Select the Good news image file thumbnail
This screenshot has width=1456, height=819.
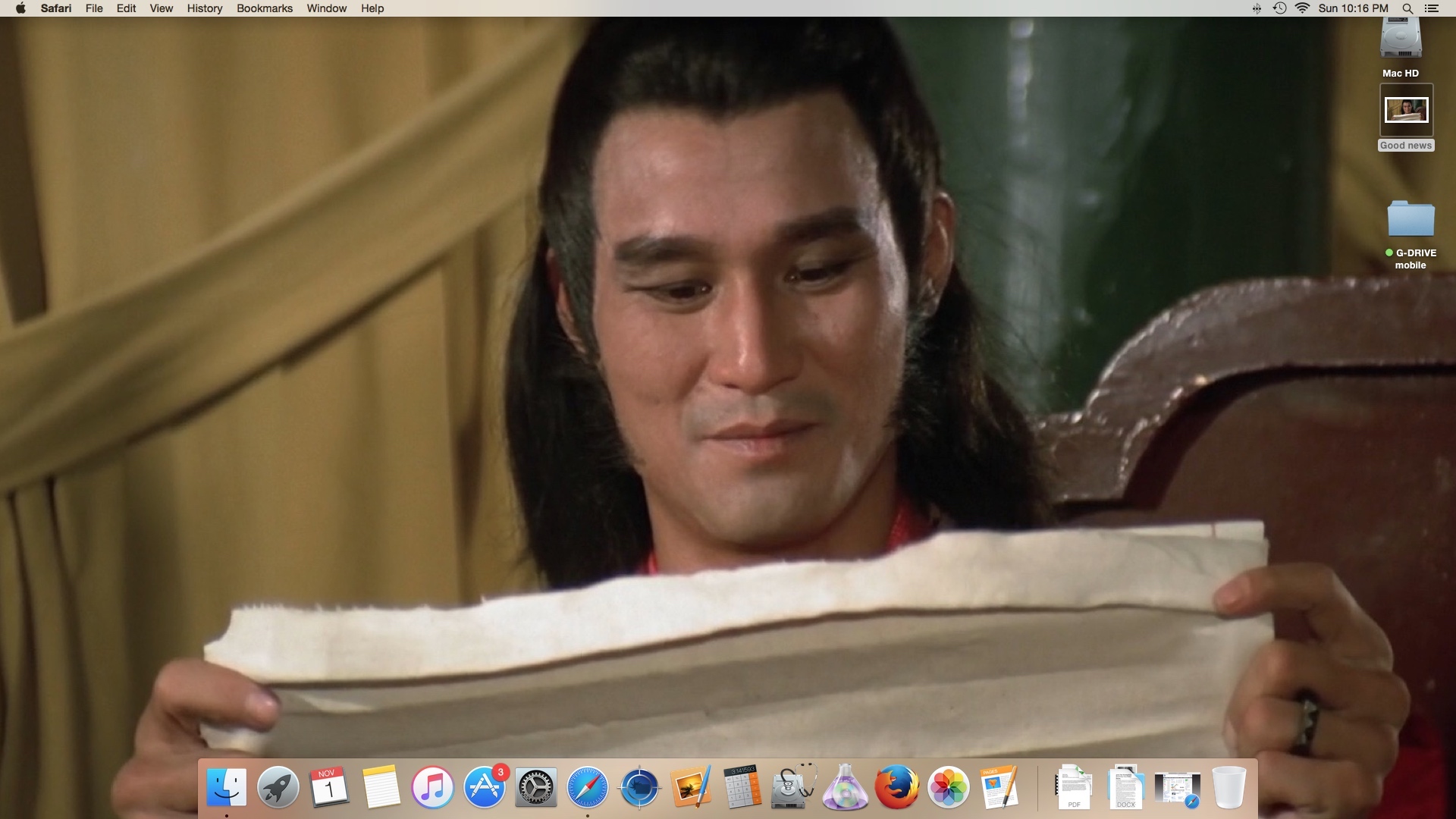pos(1406,110)
